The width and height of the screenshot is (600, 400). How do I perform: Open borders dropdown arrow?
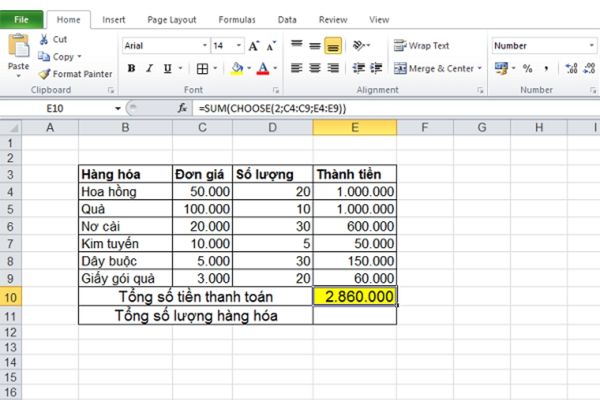pos(215,69)
